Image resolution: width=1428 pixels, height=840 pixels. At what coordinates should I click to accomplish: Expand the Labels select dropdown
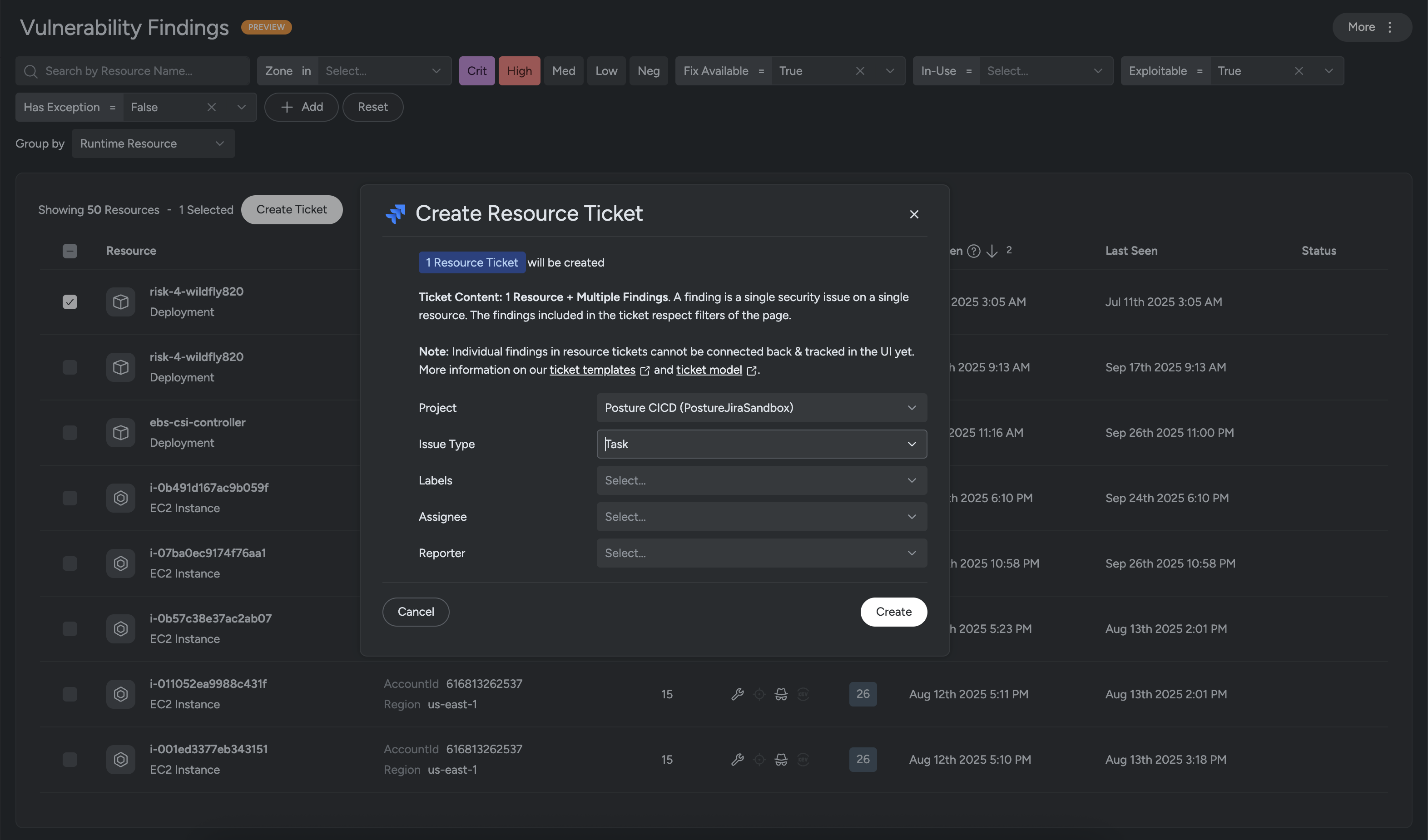click(761, 480)
